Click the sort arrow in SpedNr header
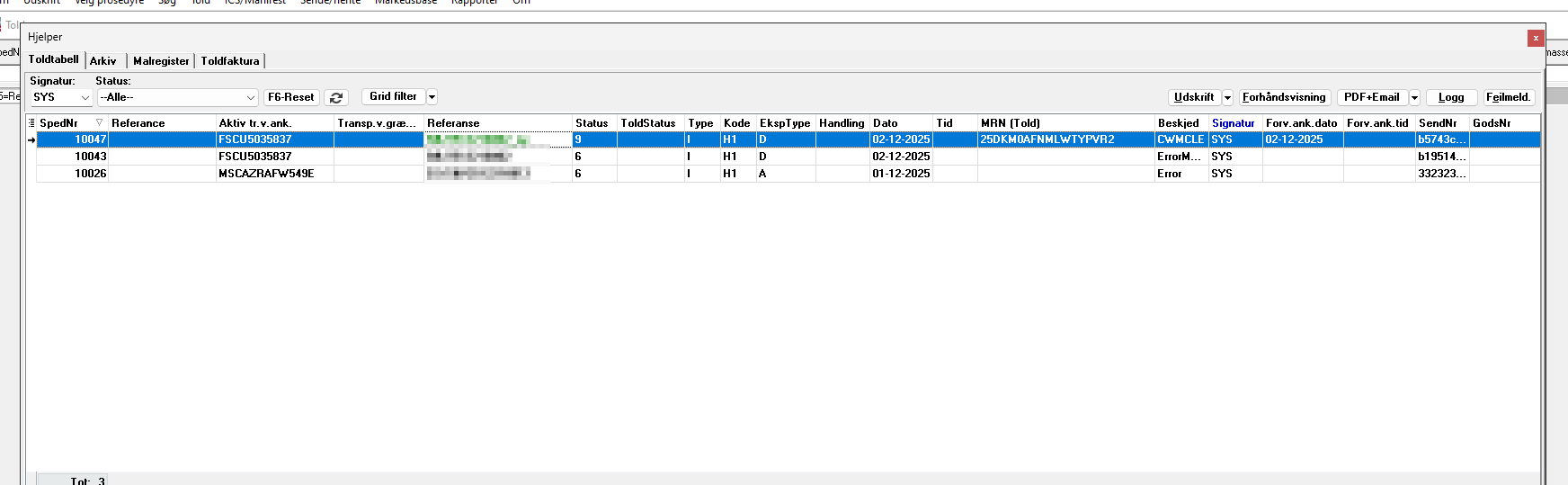Image resolution: width=1568 pixels, height=485 pixels. [99, 123]
